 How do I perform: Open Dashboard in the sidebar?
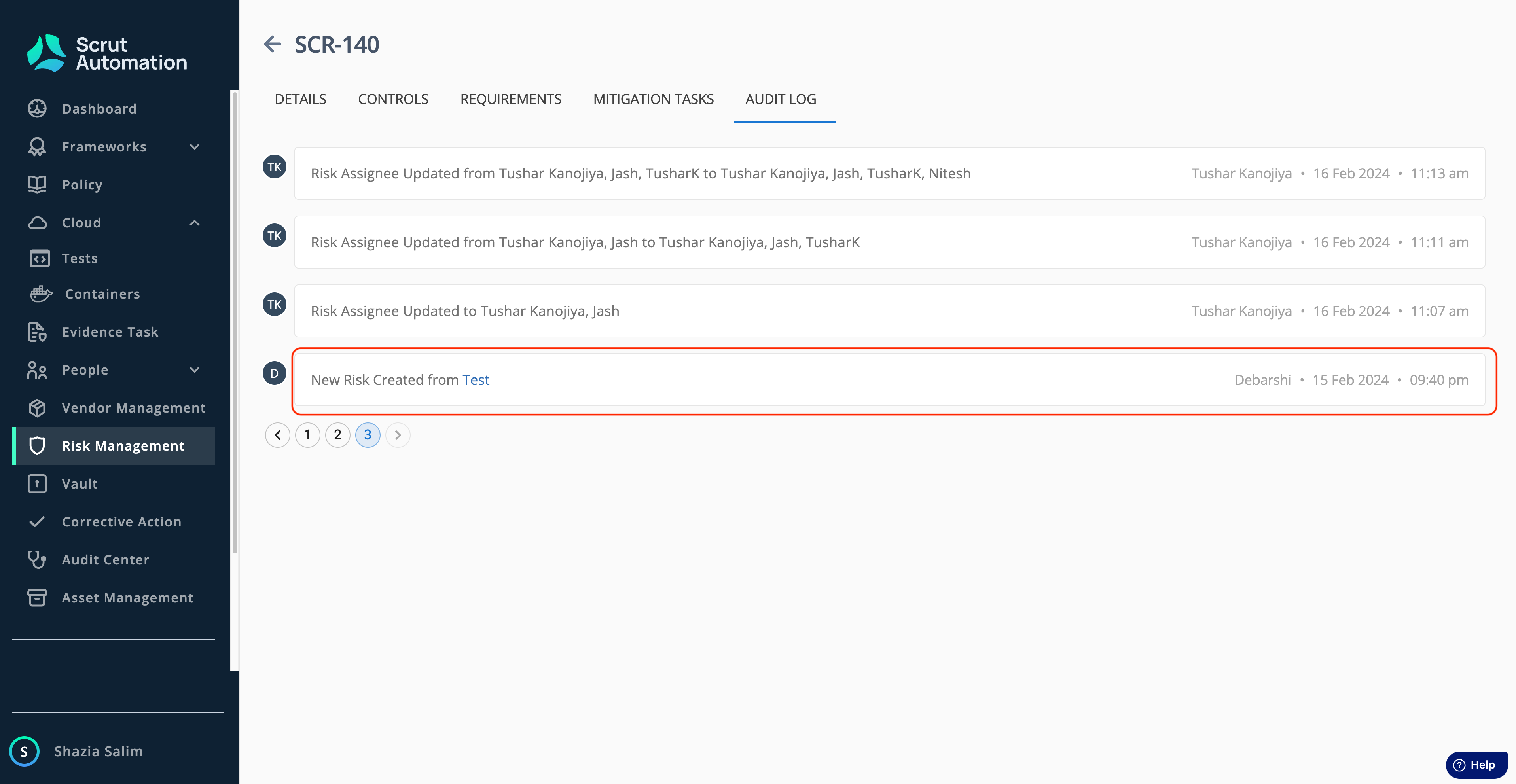113,108
